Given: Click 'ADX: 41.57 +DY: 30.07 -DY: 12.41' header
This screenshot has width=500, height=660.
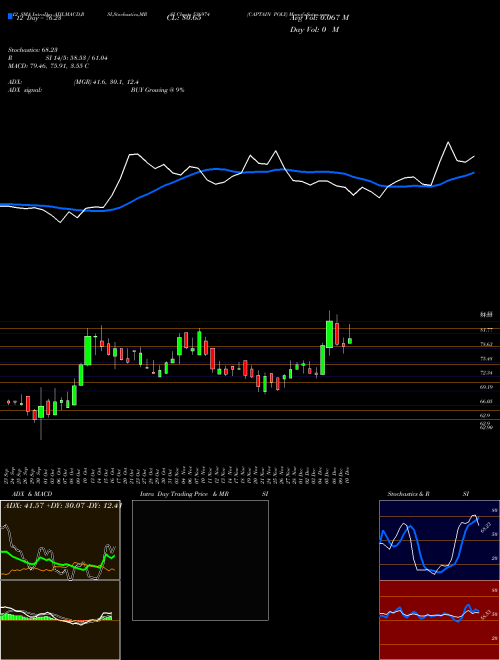Looking at the screenshot, I should (x=62, y=505).
